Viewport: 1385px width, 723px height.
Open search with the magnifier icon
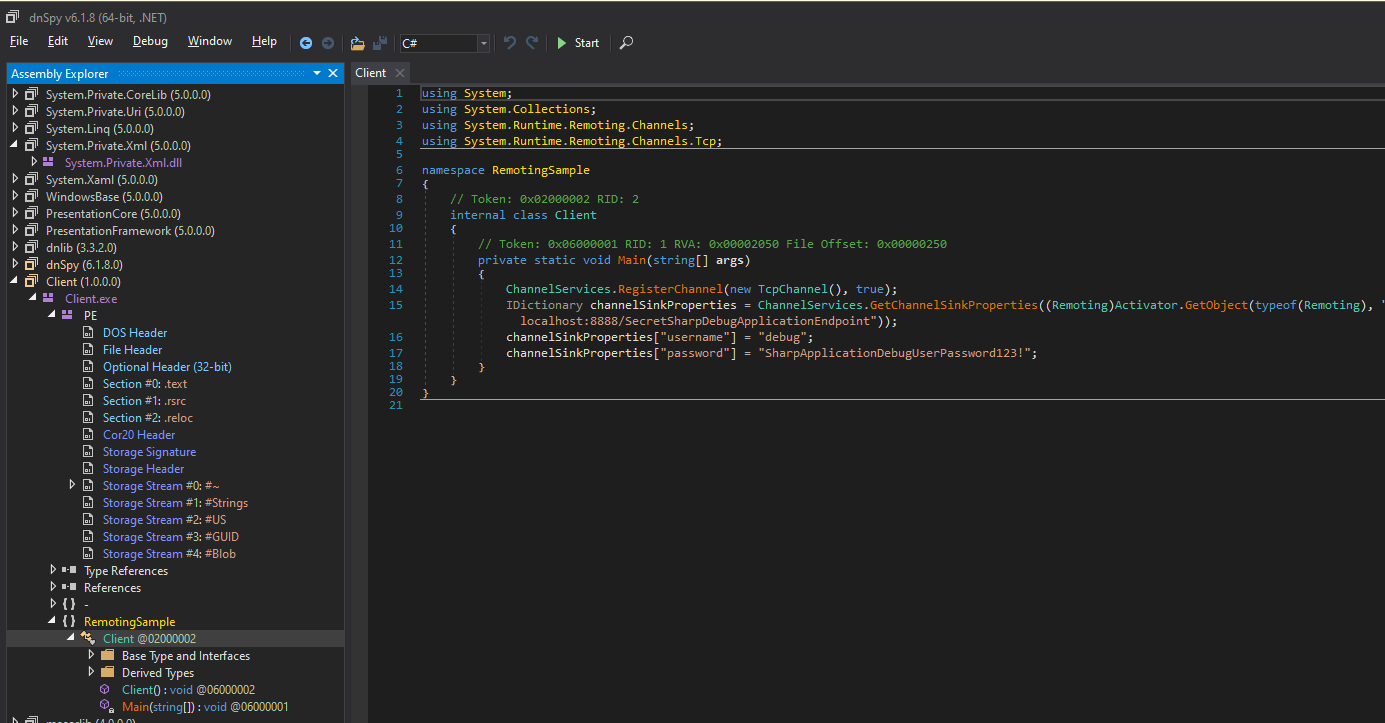tap(626, 43)
